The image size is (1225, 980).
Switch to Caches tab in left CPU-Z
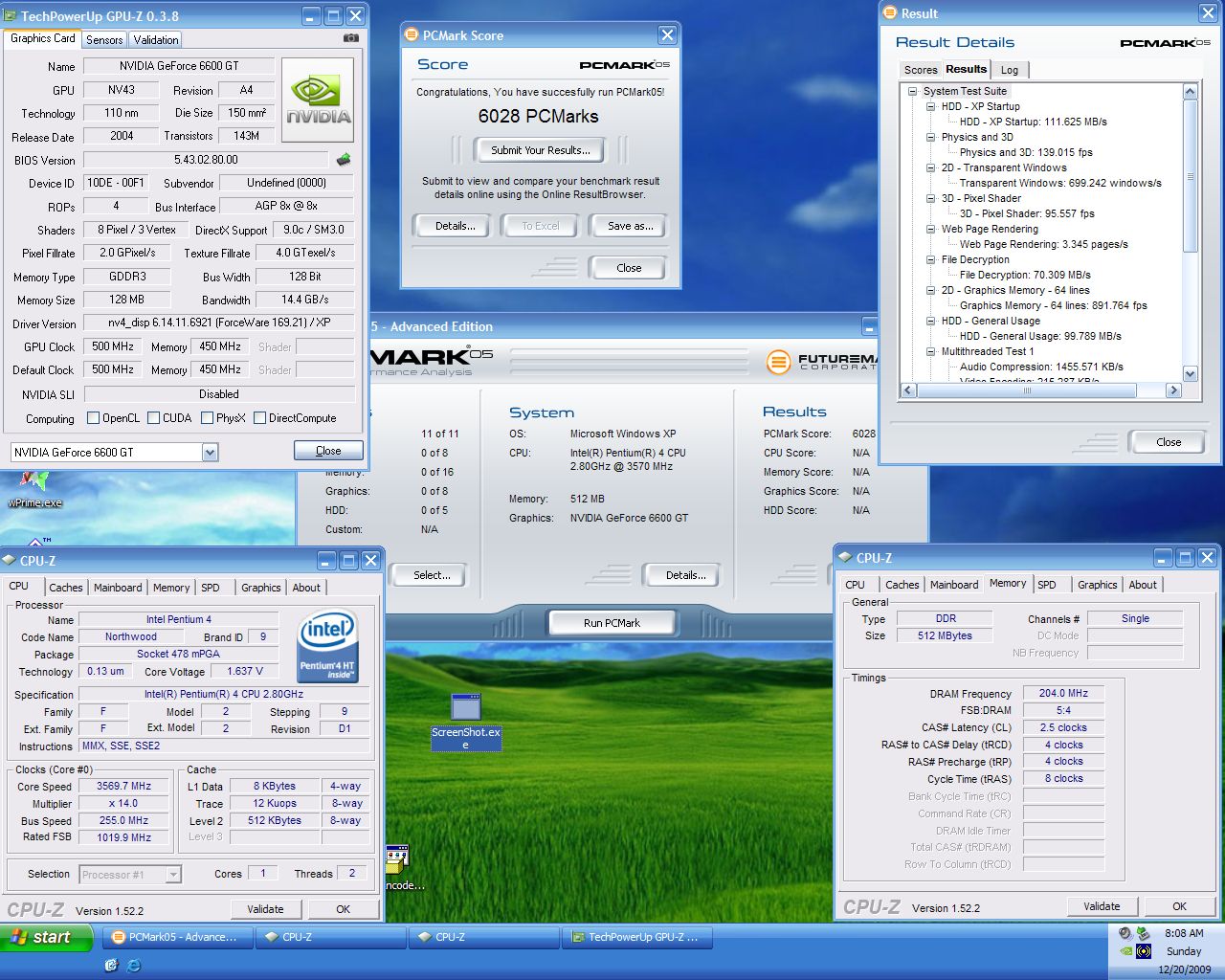pyautogui.click(x=66, y=588)
